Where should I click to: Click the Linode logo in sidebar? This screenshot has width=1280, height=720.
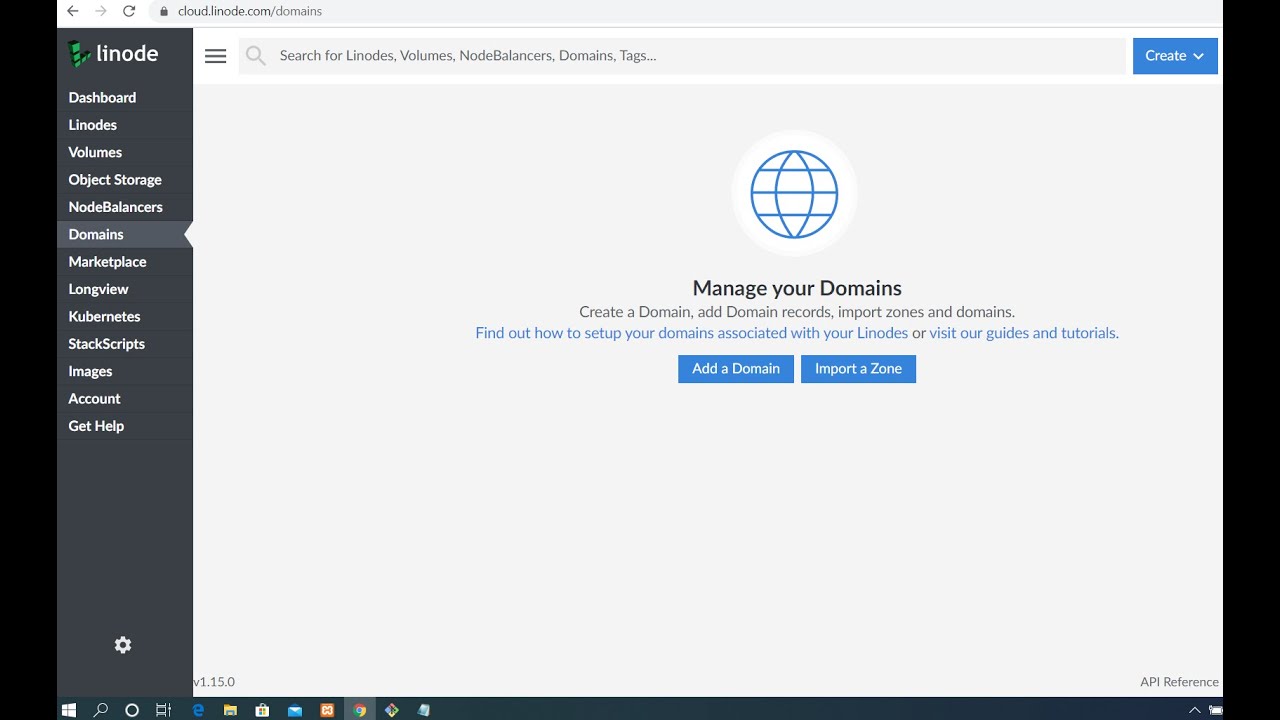113,54
